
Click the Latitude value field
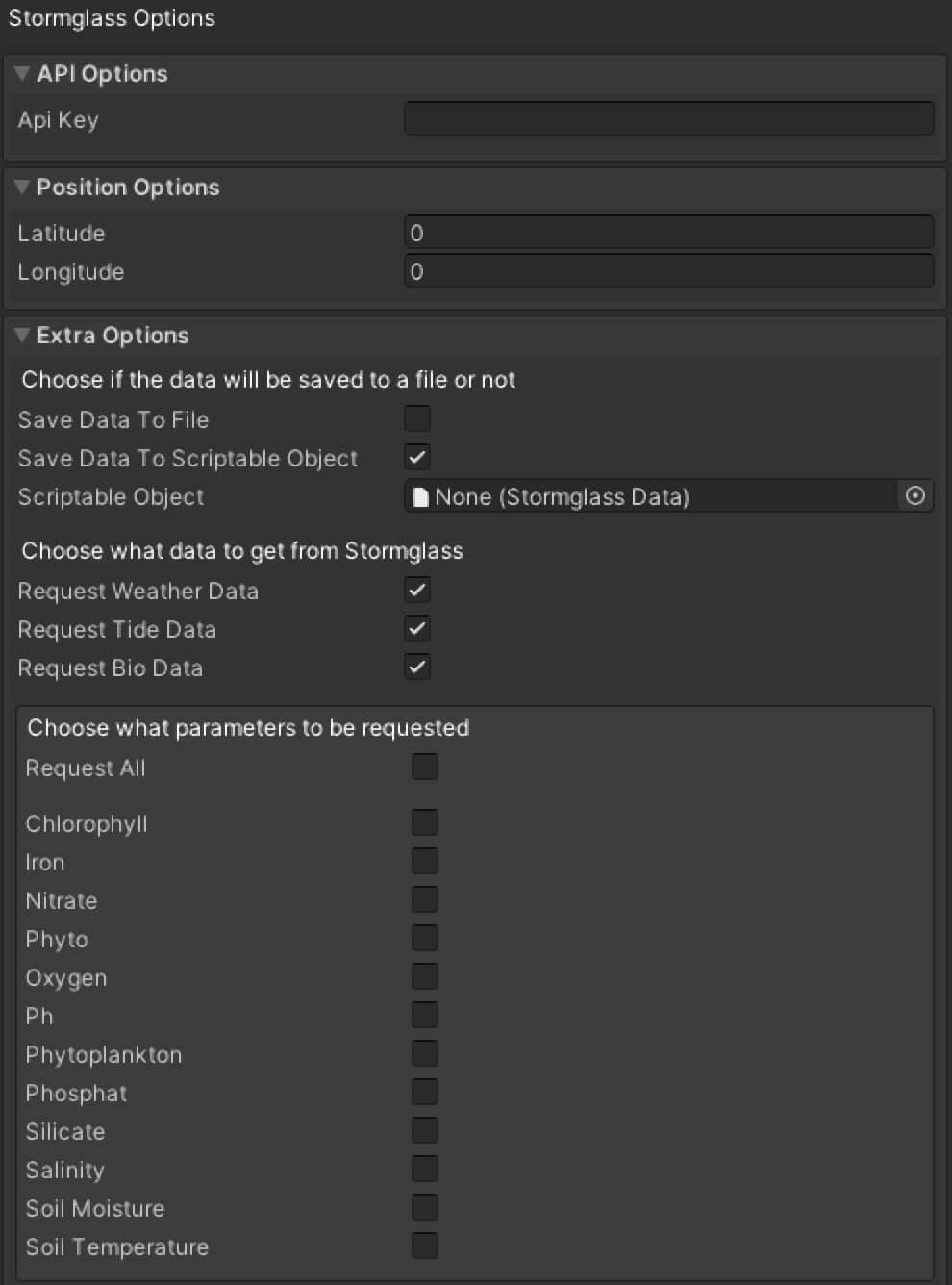tap(668, 233)
